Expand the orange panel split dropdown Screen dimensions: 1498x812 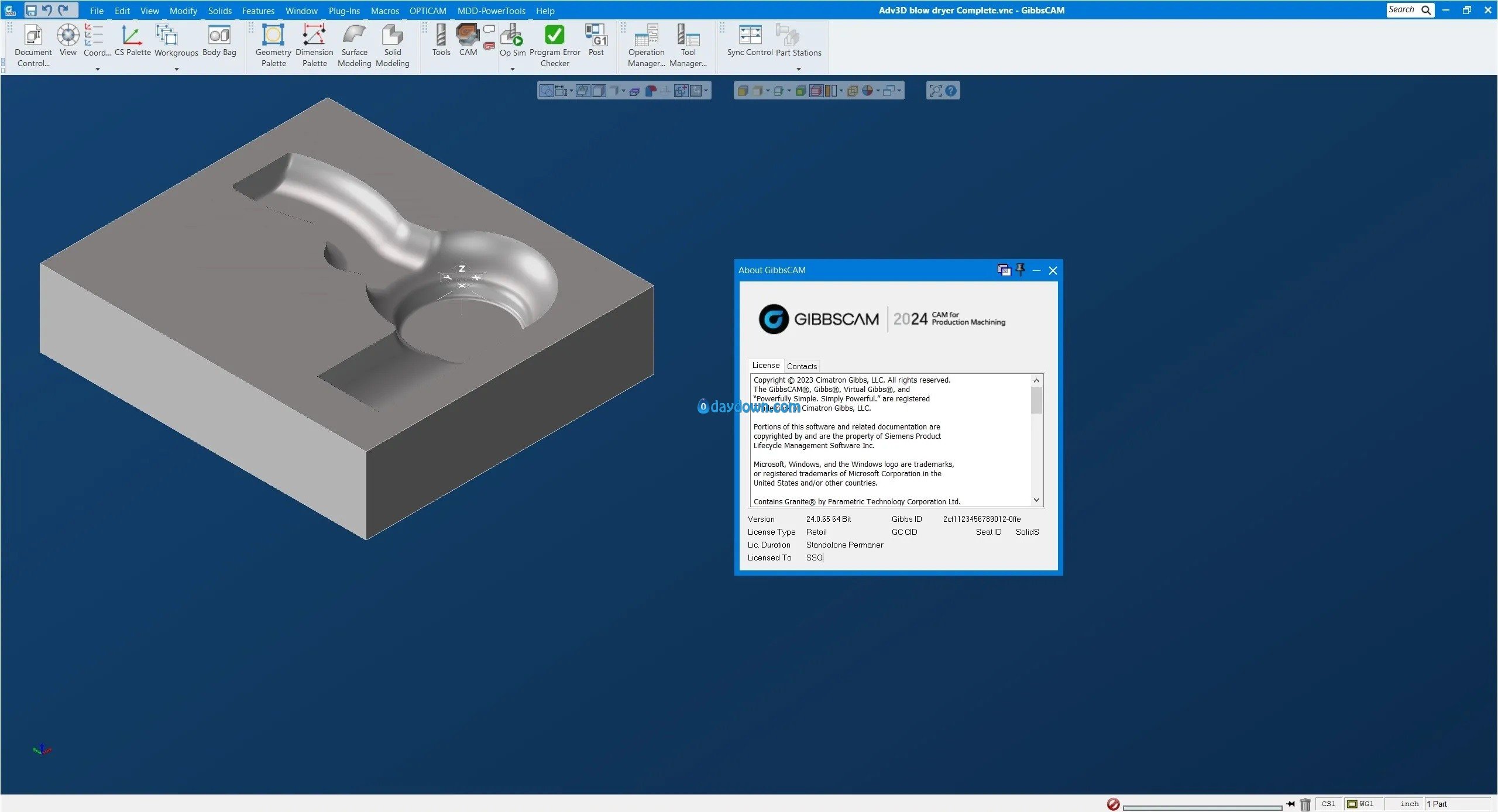841,91
